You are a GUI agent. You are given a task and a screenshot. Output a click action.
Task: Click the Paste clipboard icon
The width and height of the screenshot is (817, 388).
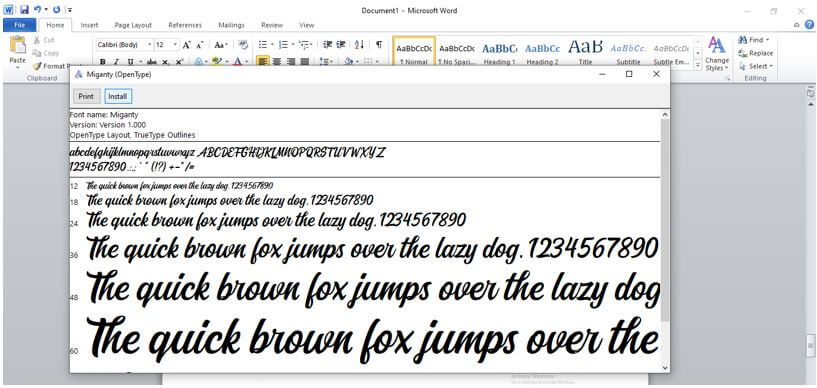coord(17,45)
